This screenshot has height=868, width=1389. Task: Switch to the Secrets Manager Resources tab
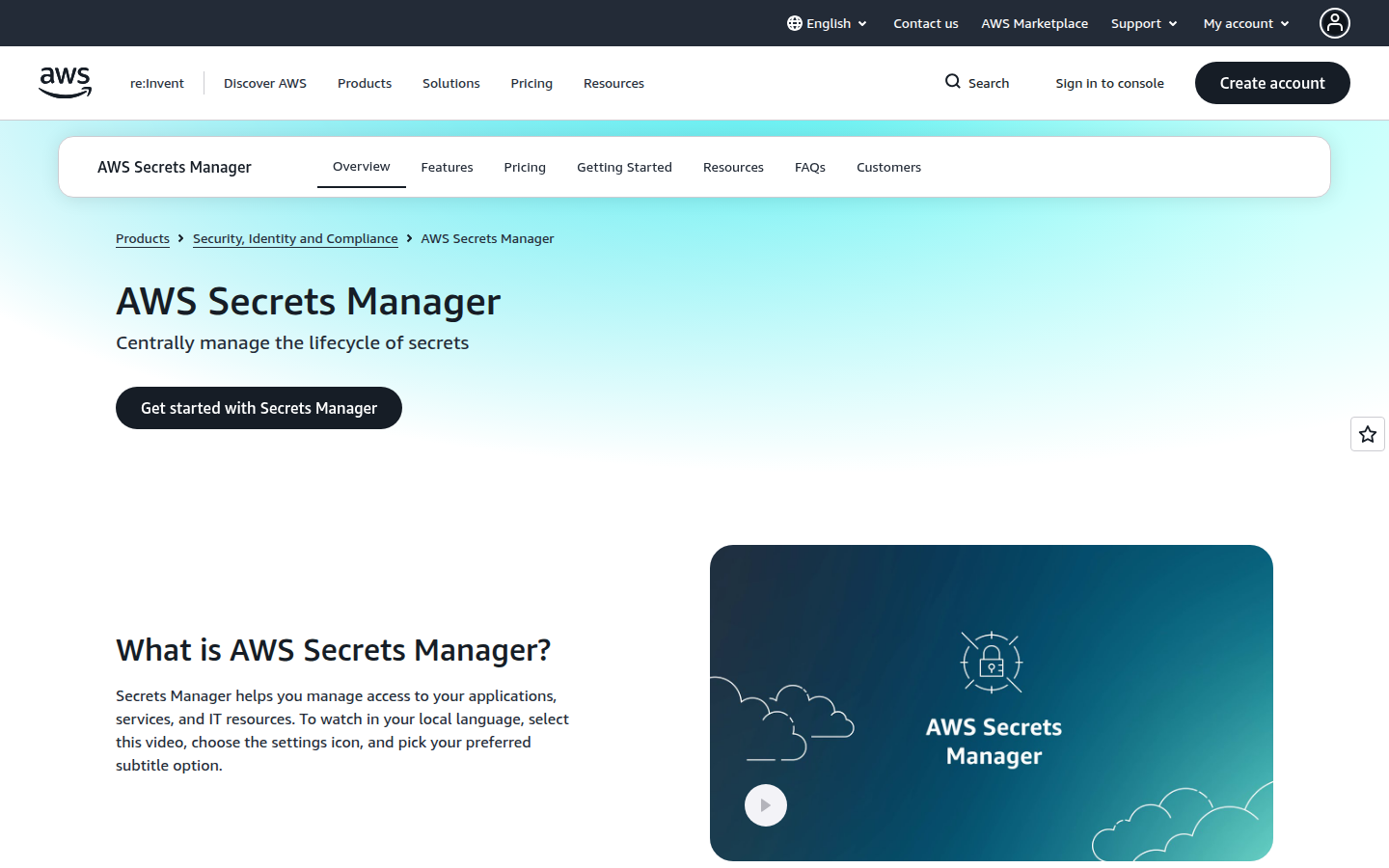coord(733,167)
